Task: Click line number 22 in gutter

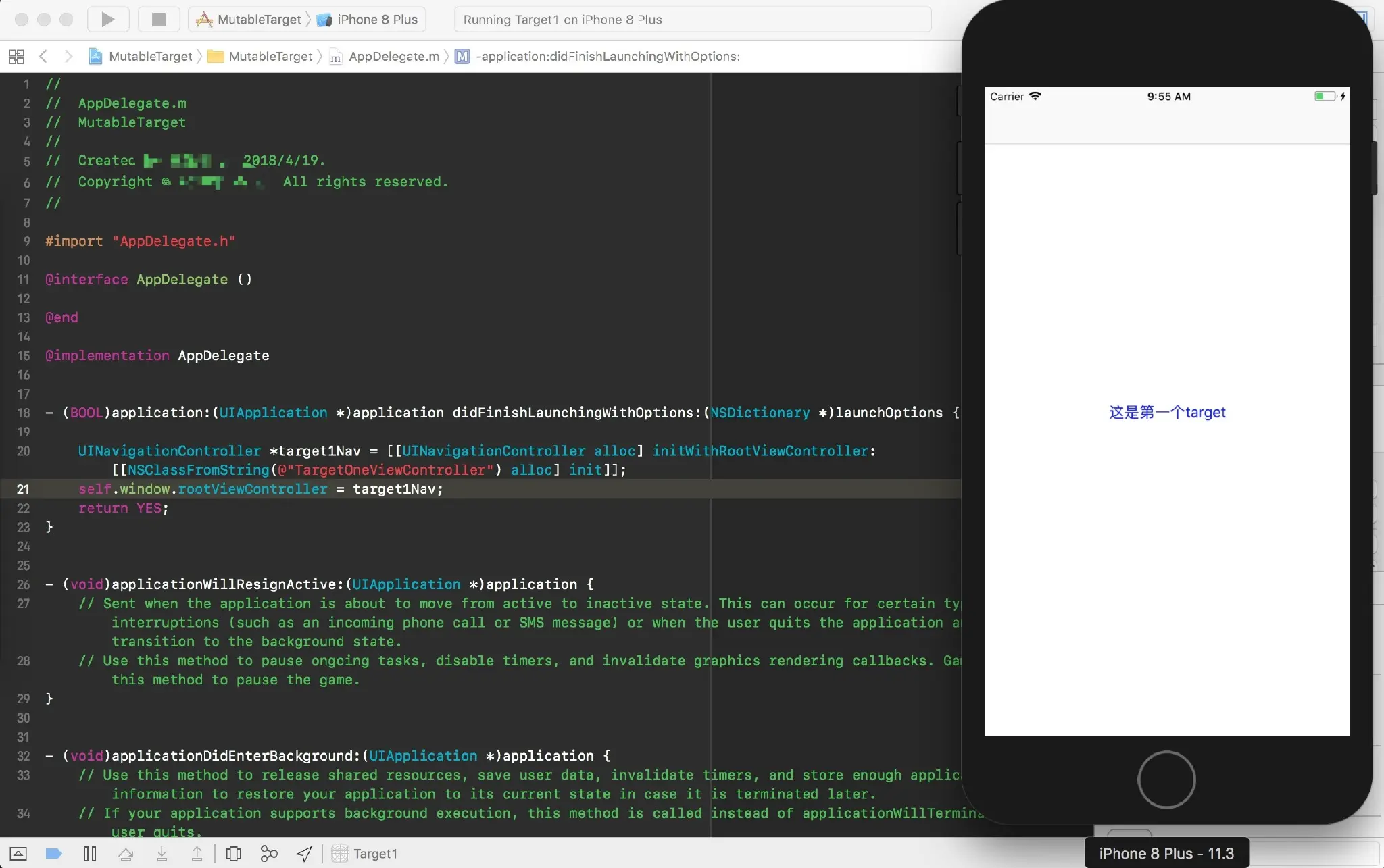Action: (x=23, y=508)
